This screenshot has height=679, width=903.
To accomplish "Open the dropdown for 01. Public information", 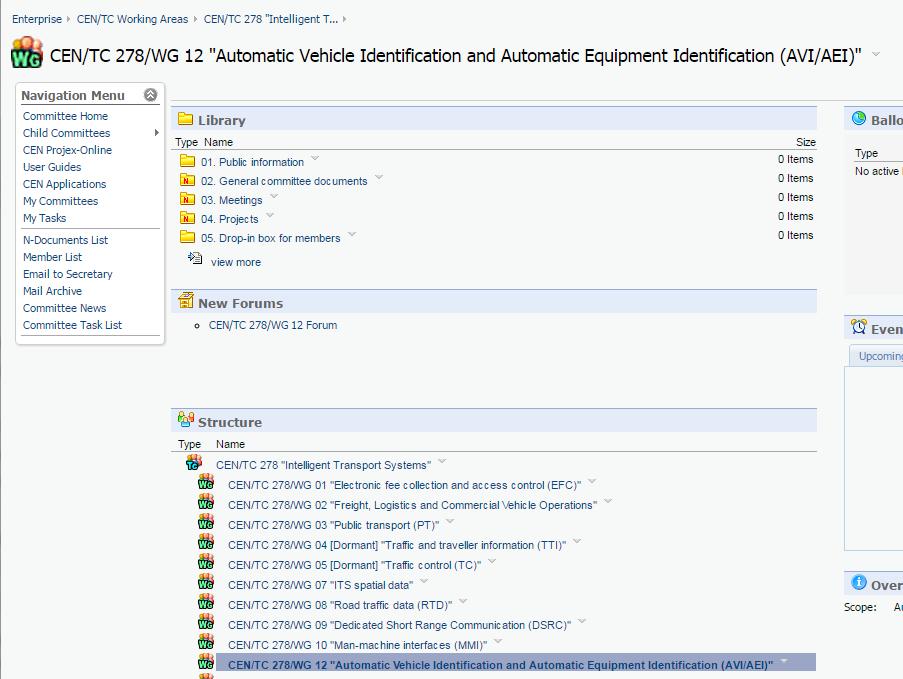I will pyautogui.click(x=315, y=158).
